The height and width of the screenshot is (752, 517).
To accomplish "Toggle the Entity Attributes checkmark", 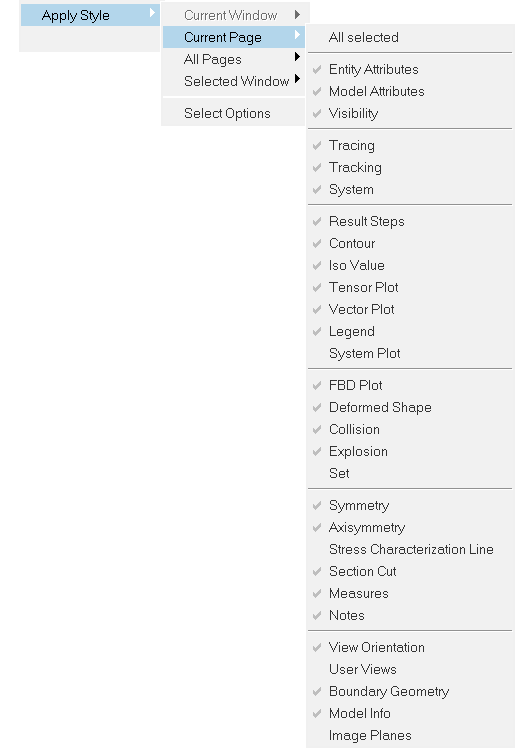I will tap(410, 70).
